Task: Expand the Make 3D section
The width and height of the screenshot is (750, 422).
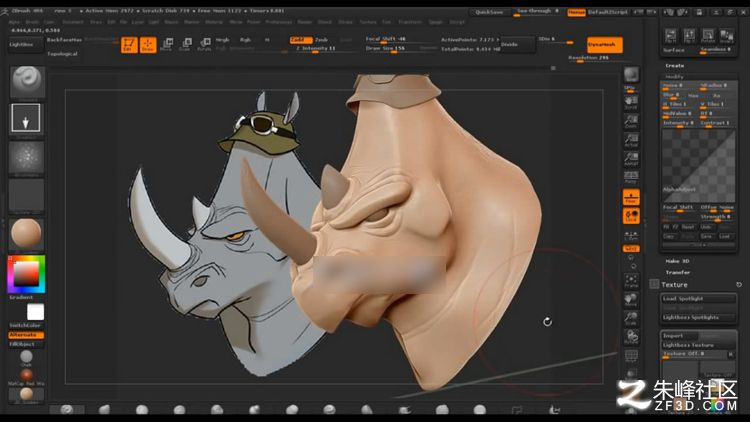Action: [x=677, y=261]
